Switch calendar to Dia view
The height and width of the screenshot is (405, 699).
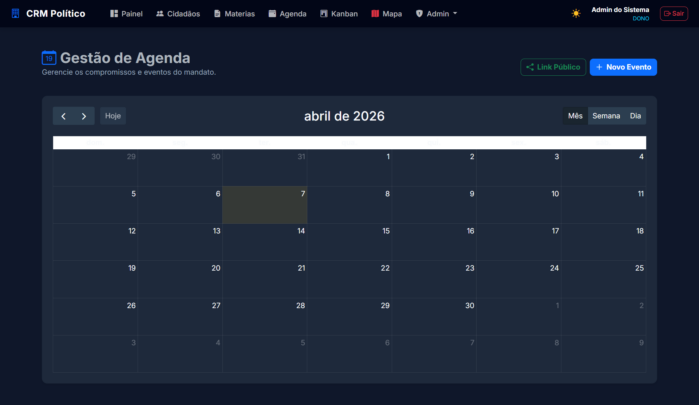tap(635, 116)
